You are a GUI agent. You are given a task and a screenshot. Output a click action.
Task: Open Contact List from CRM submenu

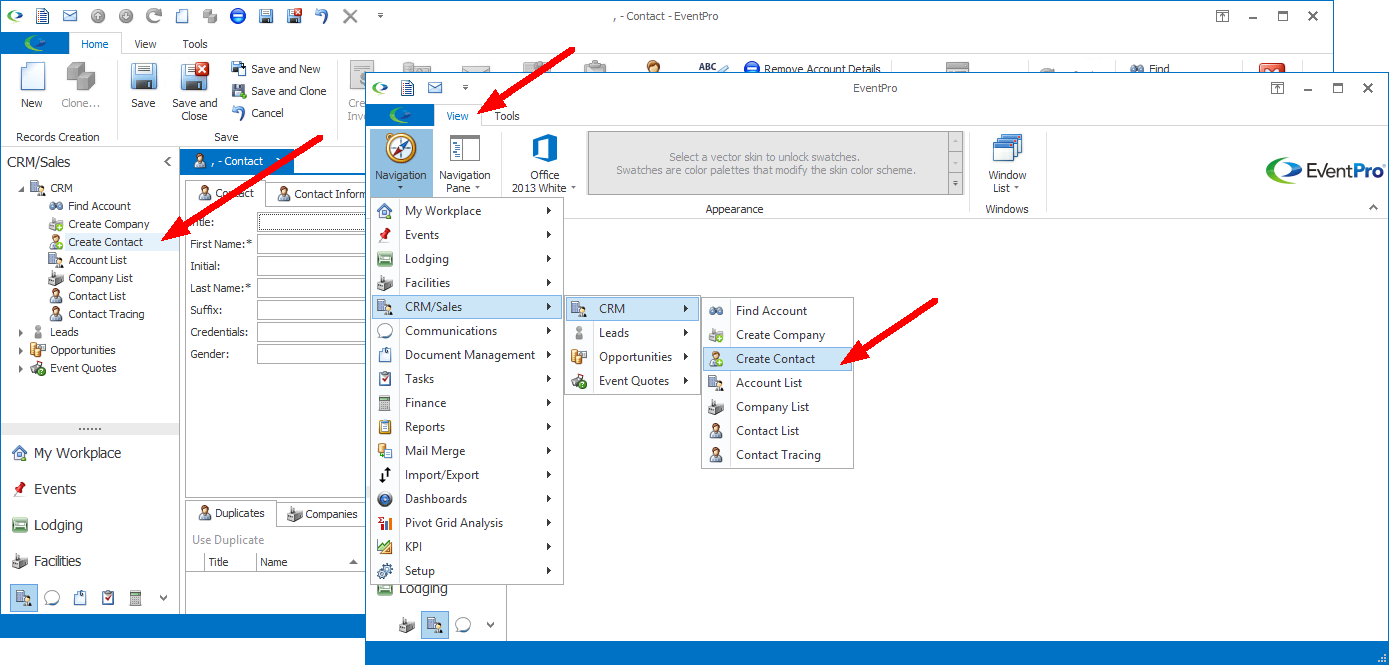(777, 431)
